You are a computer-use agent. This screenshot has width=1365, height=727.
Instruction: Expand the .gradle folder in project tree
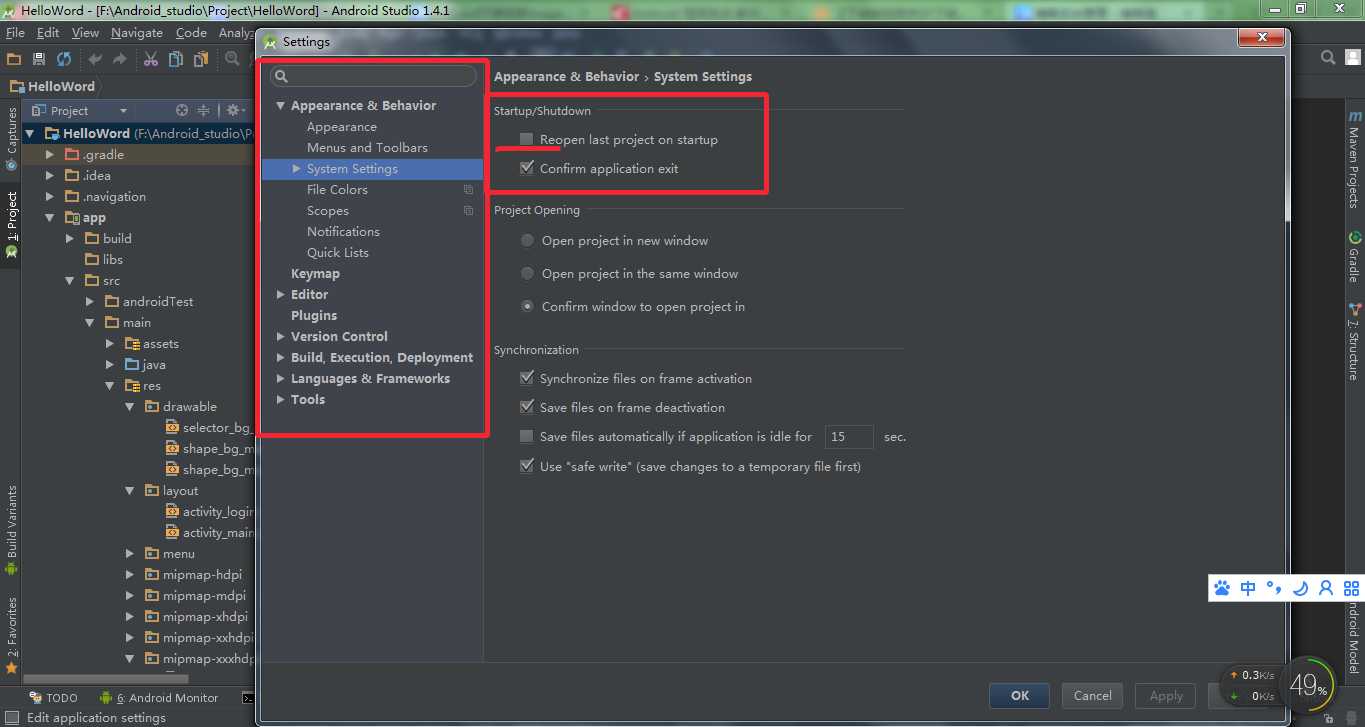51,154
